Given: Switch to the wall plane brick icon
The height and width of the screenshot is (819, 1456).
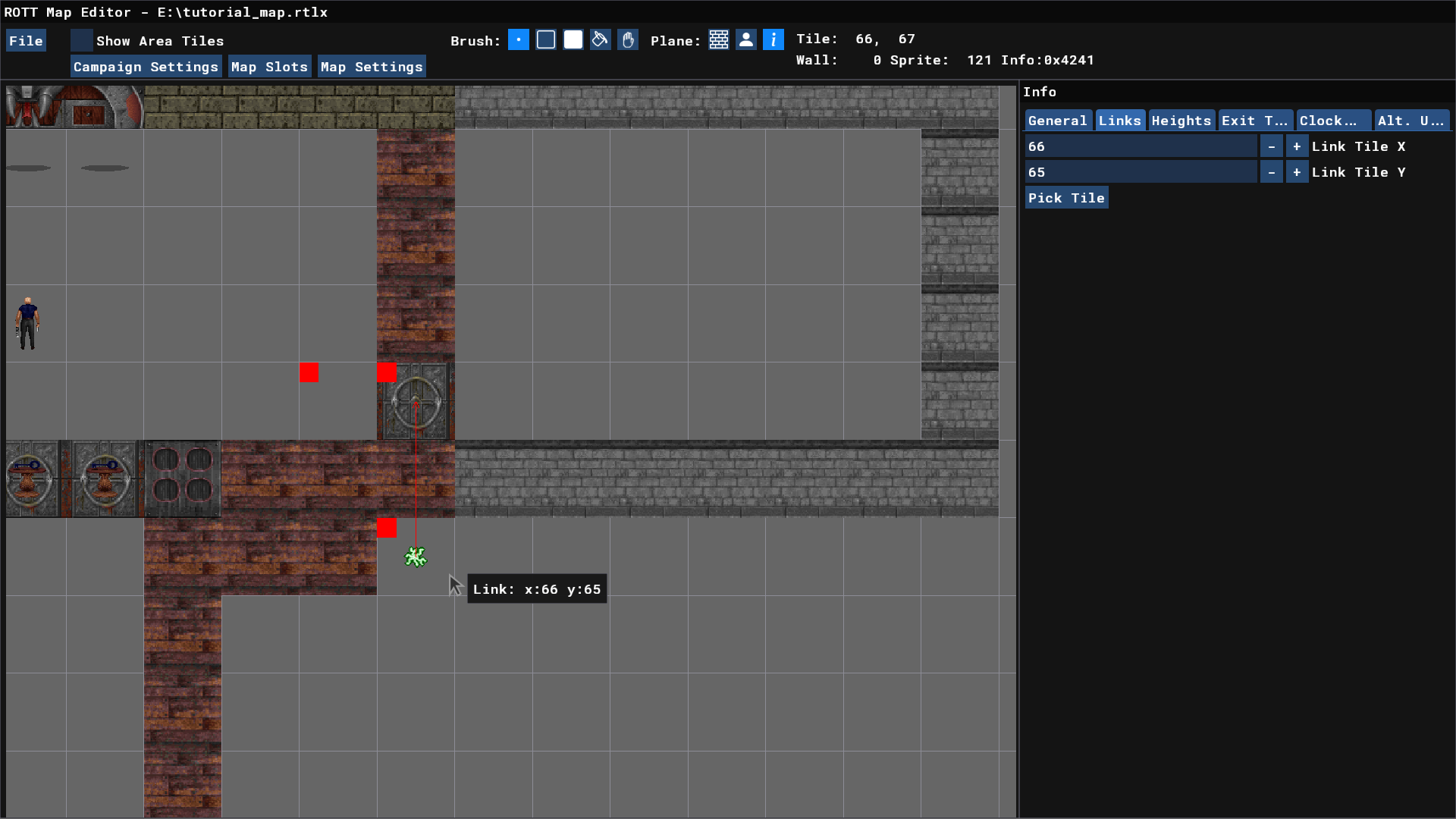Looking at the screenshot, I should (719, 40).
